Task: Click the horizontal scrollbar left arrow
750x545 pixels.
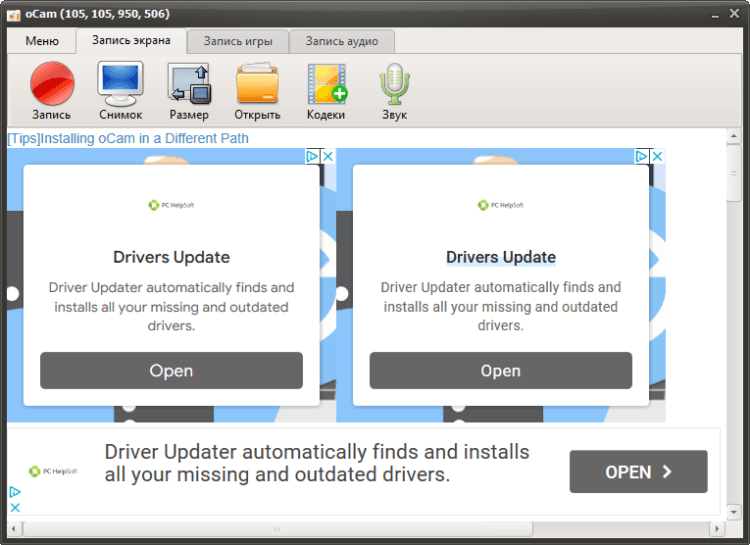Action: tap(14, 529)
